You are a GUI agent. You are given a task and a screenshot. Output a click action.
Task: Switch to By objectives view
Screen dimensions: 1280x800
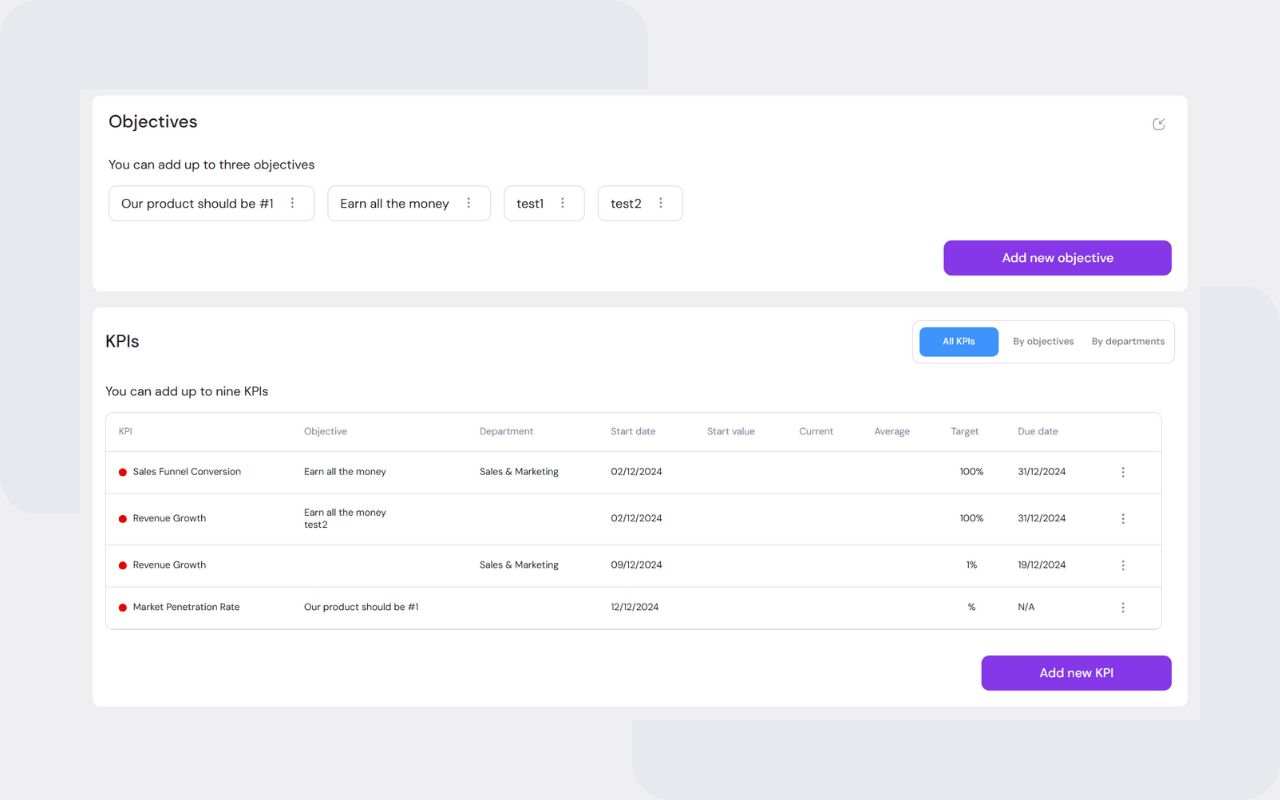coord(1043,342)
